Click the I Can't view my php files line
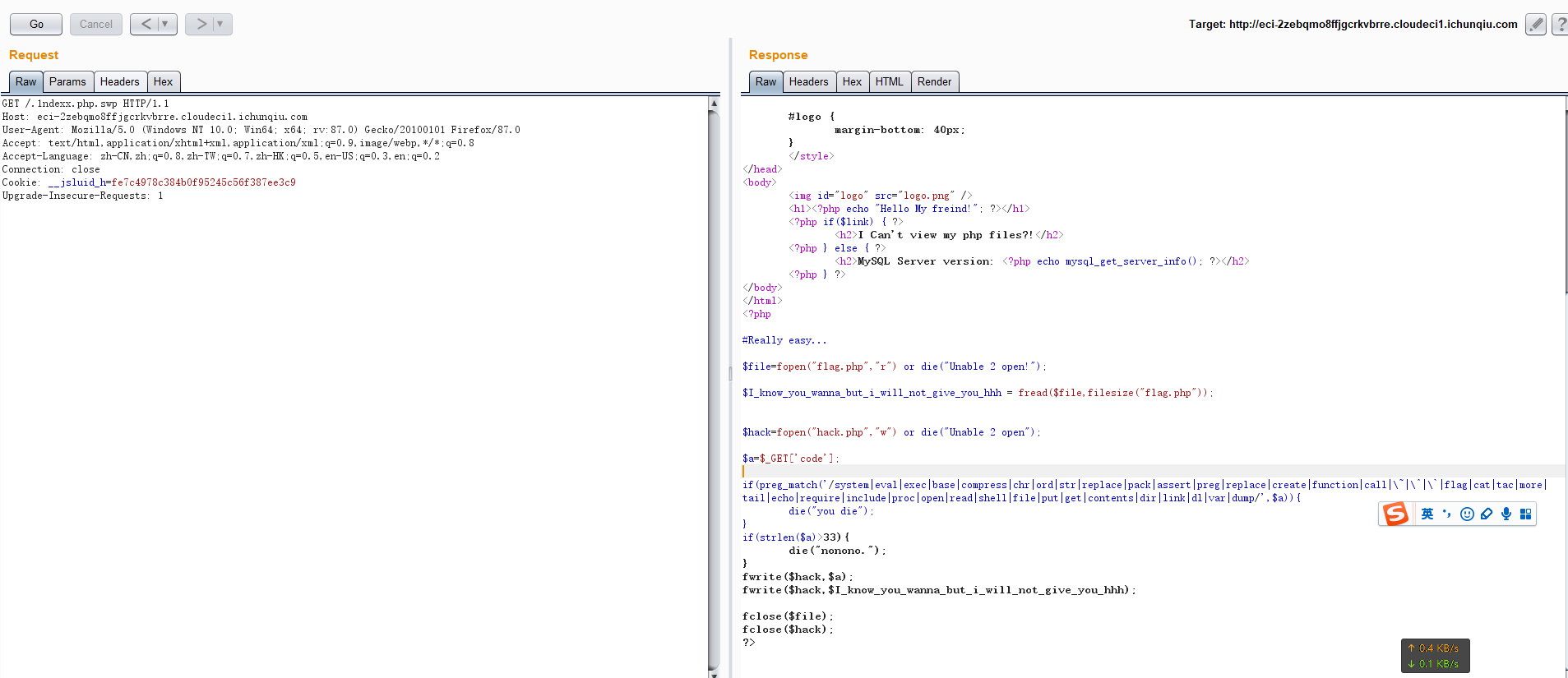Screen dimensions: 1568x678 click(949, 235)
